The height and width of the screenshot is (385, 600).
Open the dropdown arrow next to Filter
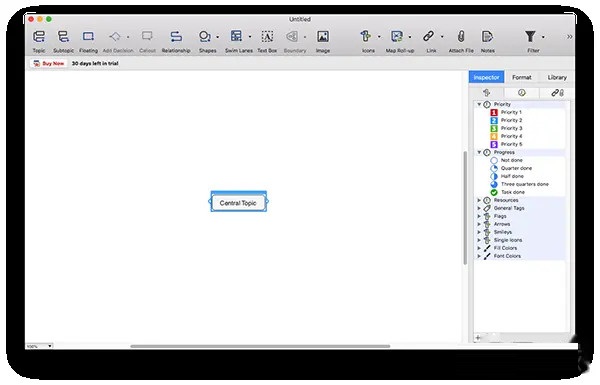click(x=543, y=38)
